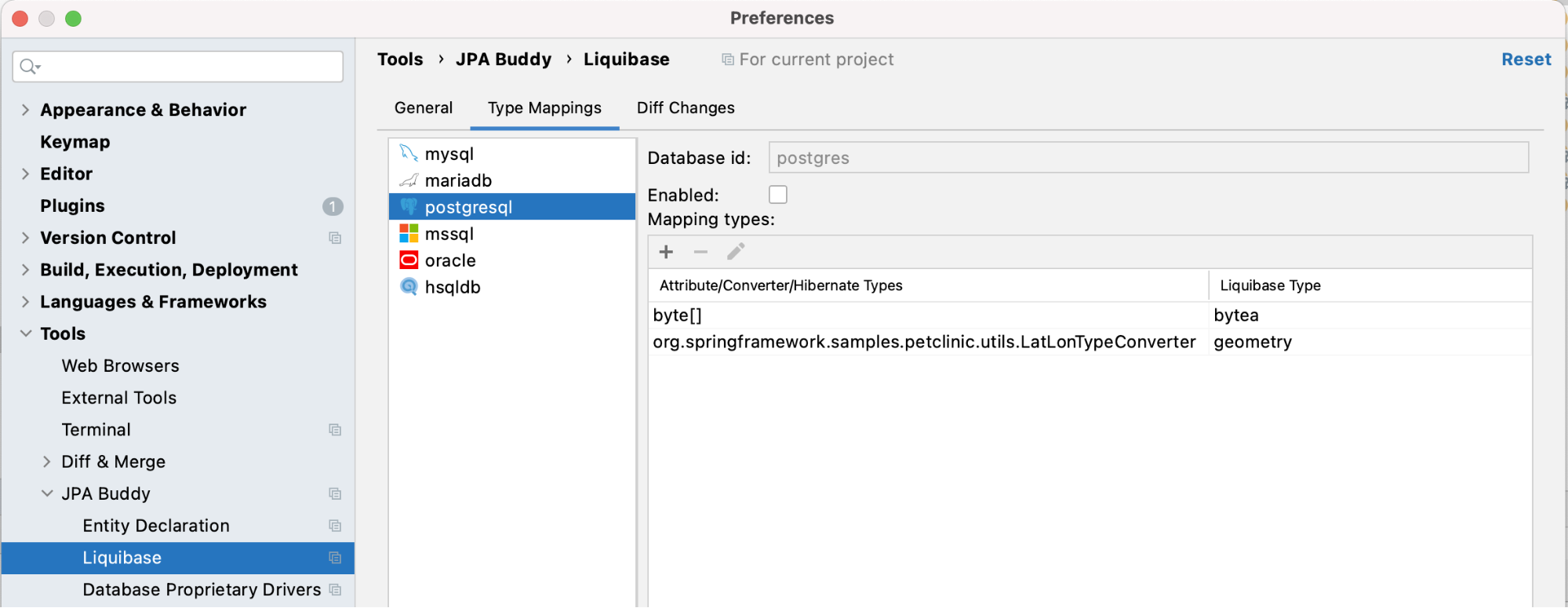Screen dimensions: 1568x608
Task: Expand Build, Execution, Deployment arrow
Action: (x=25, y=270)
